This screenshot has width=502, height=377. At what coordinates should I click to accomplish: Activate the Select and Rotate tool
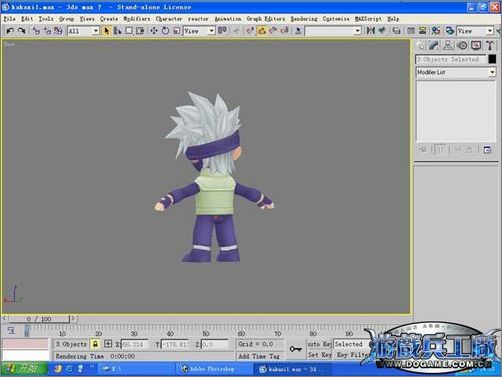[165, 31]
